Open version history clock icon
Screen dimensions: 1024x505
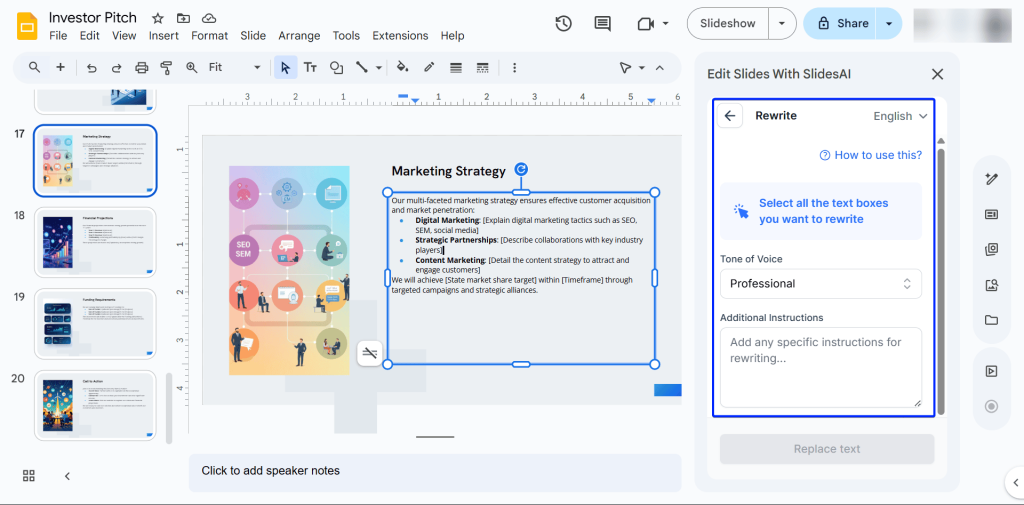[563, 24]
